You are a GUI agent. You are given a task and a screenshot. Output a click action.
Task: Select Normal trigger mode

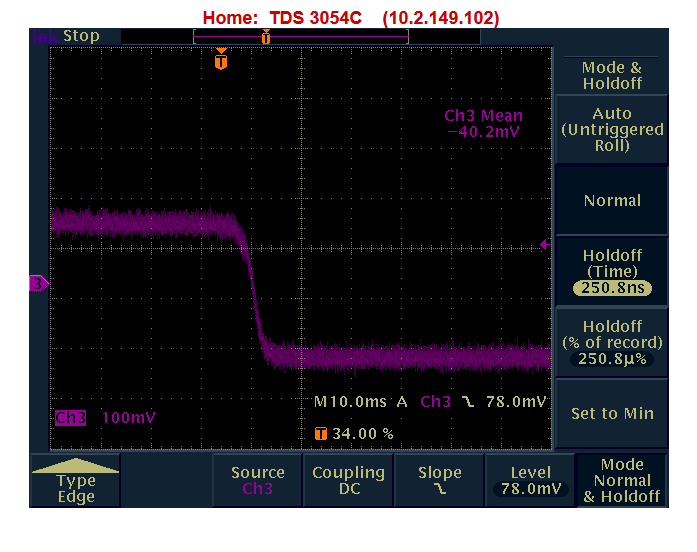click(x=612, y=200)
